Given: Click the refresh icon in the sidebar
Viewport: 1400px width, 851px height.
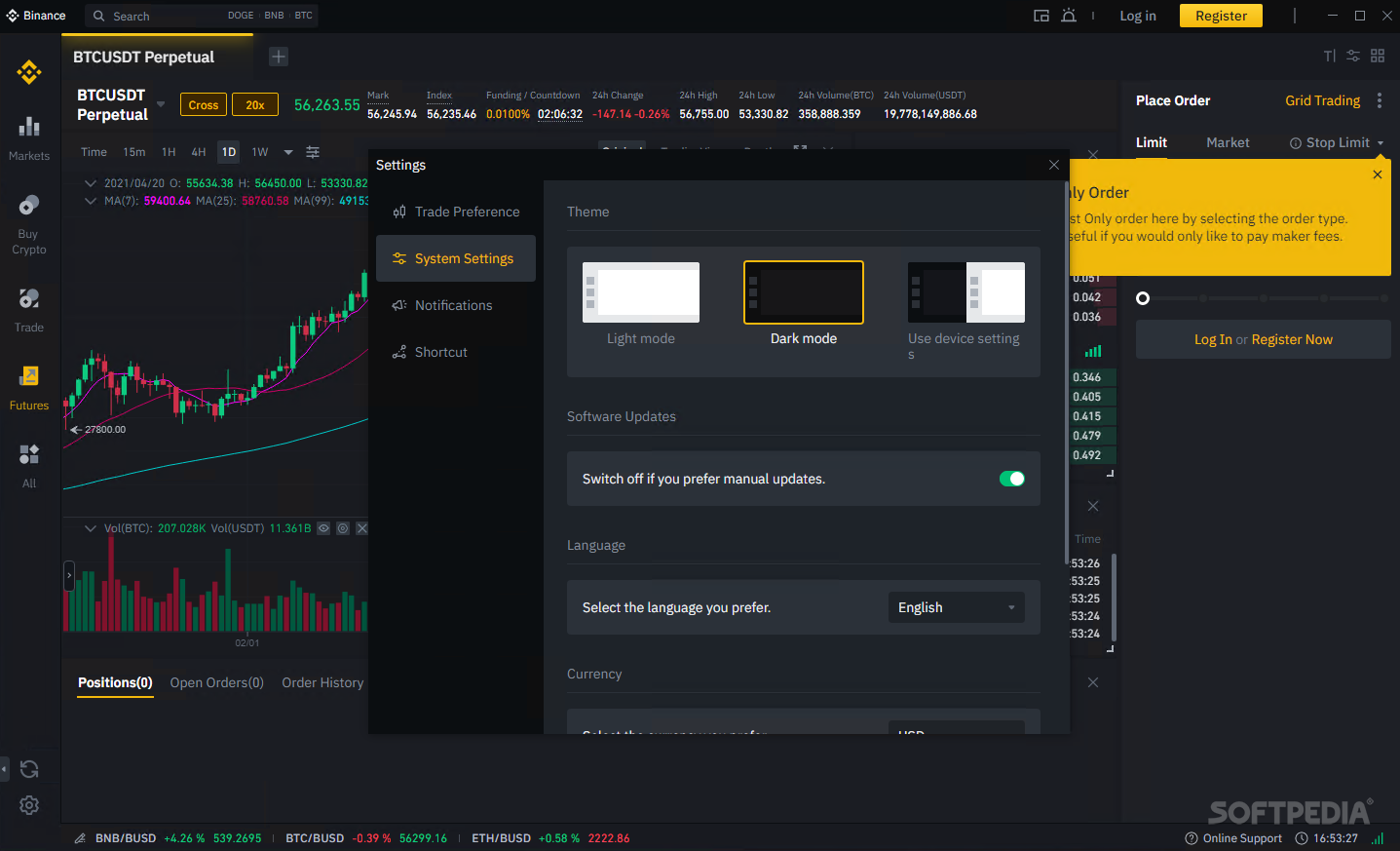Looking at the screenshot, I should coord(29,769).
